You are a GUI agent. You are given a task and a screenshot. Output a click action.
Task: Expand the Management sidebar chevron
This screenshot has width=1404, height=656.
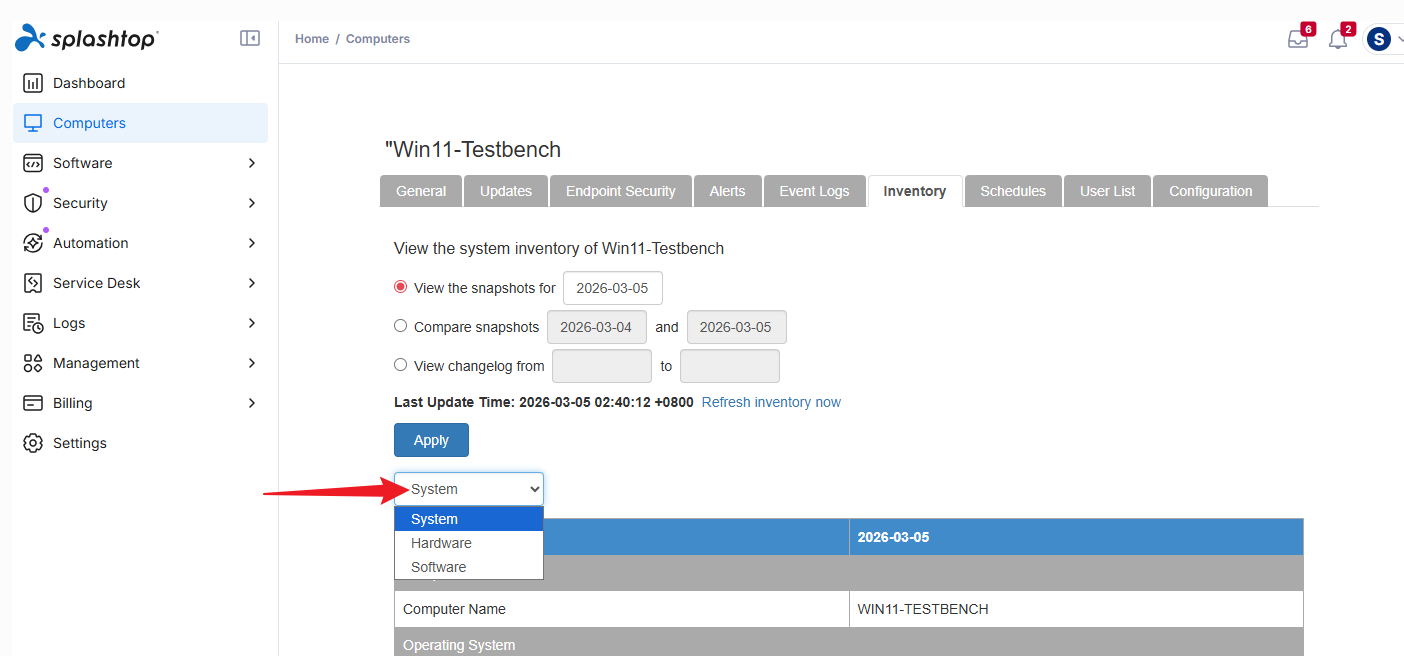tap(252, 363)
